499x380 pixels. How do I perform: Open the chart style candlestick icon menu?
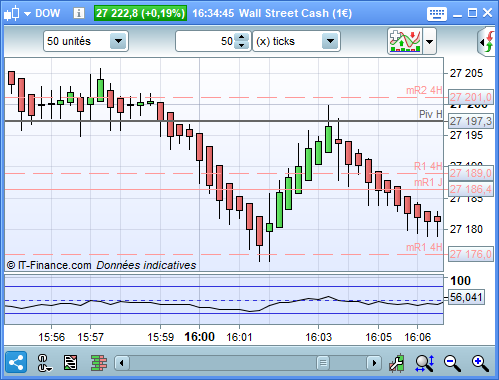[x=12, y=13]
